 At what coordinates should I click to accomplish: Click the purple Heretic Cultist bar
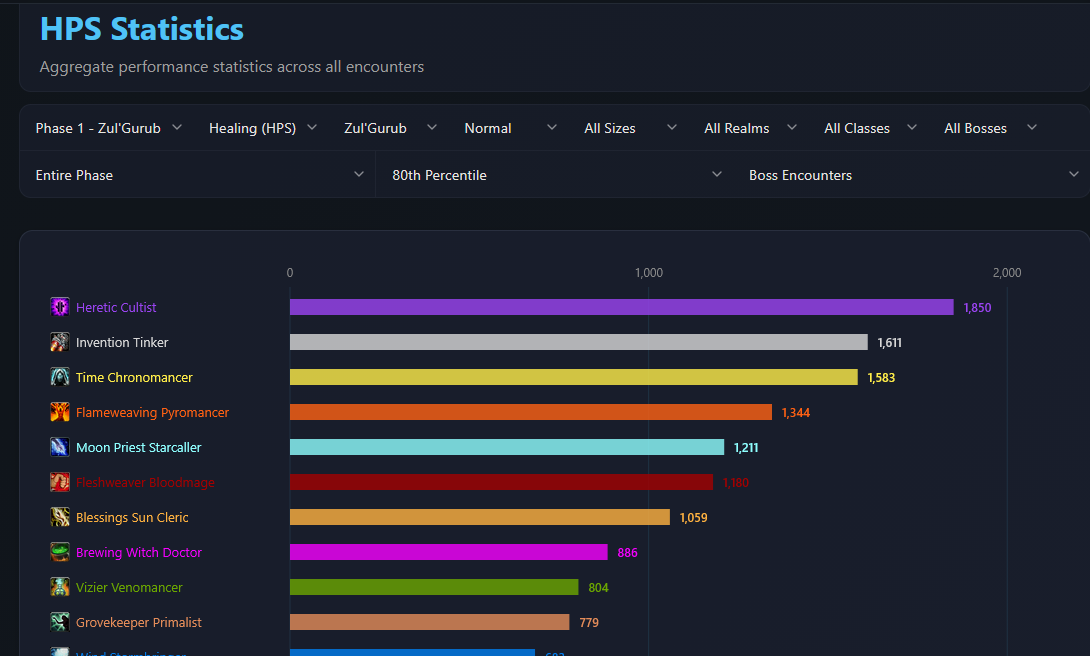pos(621,307)
